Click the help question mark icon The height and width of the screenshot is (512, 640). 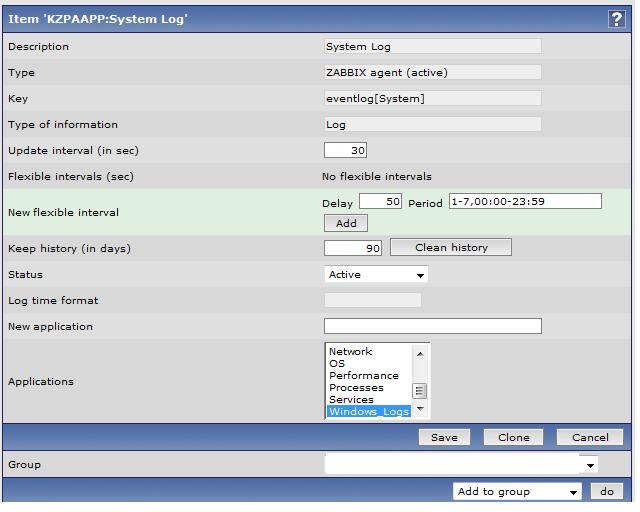point(615,19)
